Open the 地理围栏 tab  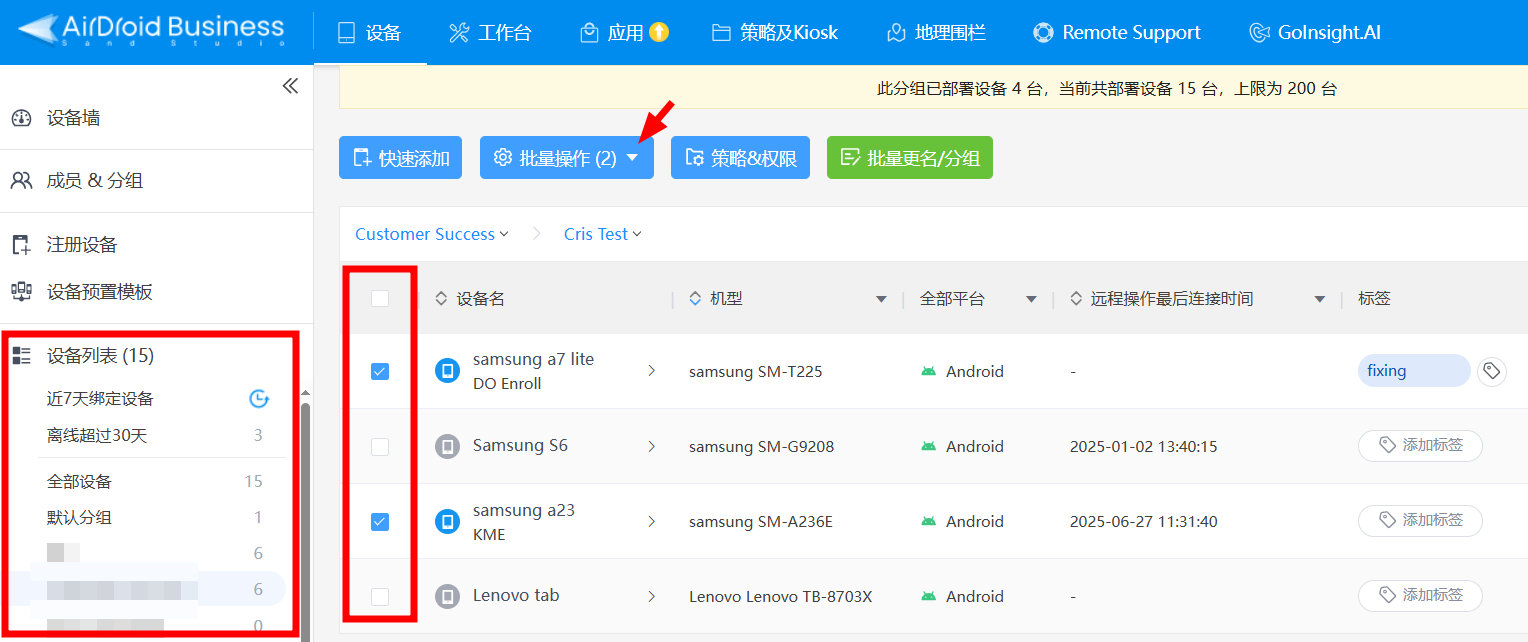tap(936, 33)
